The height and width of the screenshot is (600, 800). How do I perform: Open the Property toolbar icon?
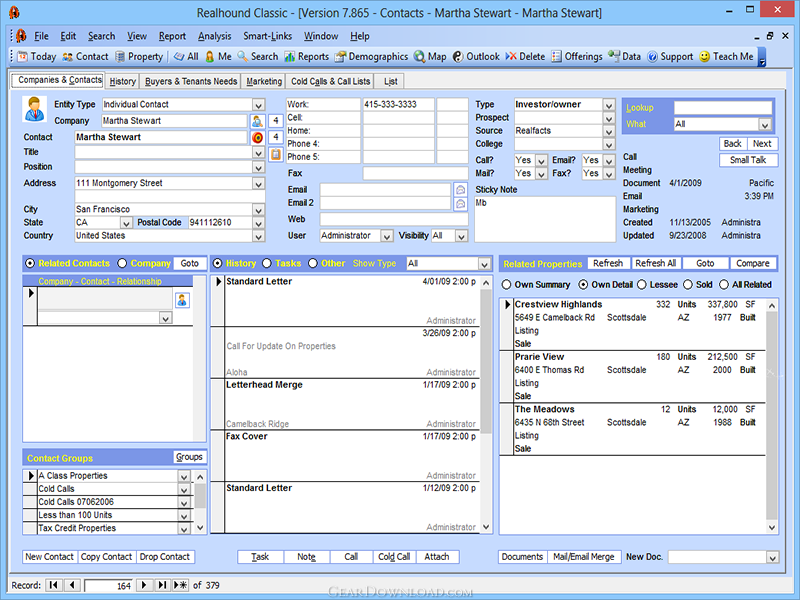(120, 57)
